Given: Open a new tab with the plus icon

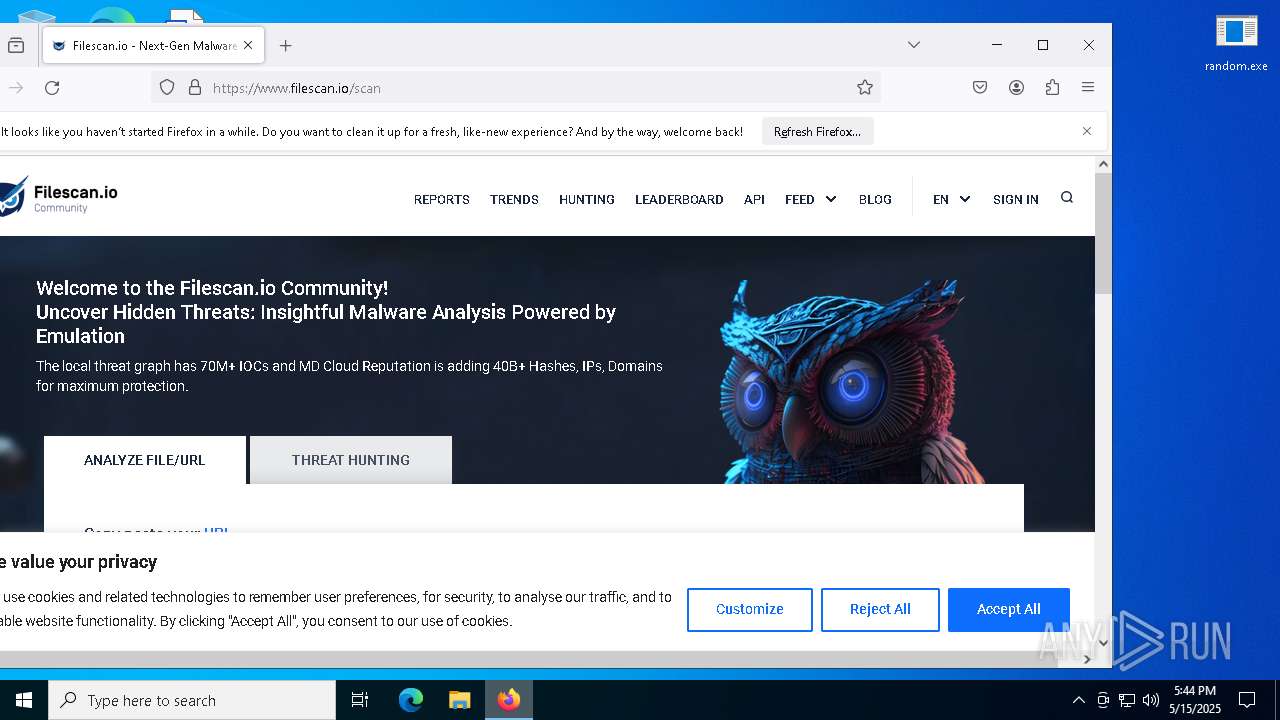Looking at the screenshot, I should tap(286, 45).
